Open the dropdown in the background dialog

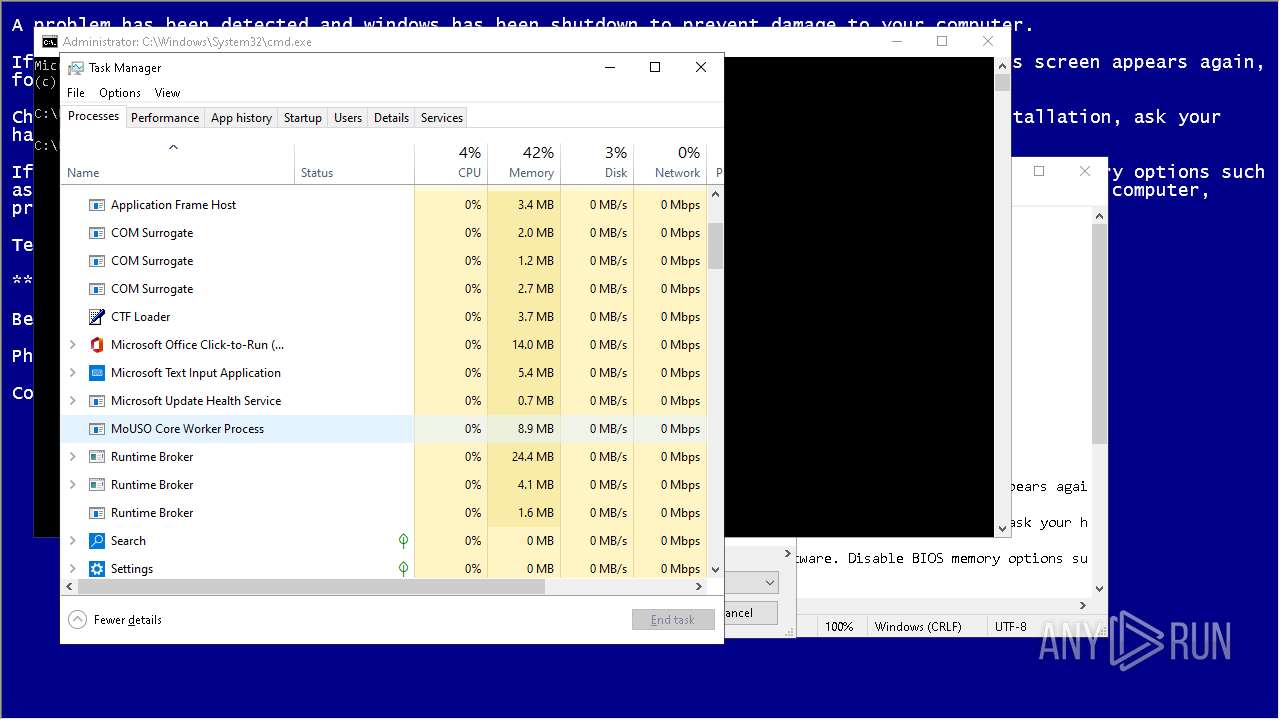(769, 582)
